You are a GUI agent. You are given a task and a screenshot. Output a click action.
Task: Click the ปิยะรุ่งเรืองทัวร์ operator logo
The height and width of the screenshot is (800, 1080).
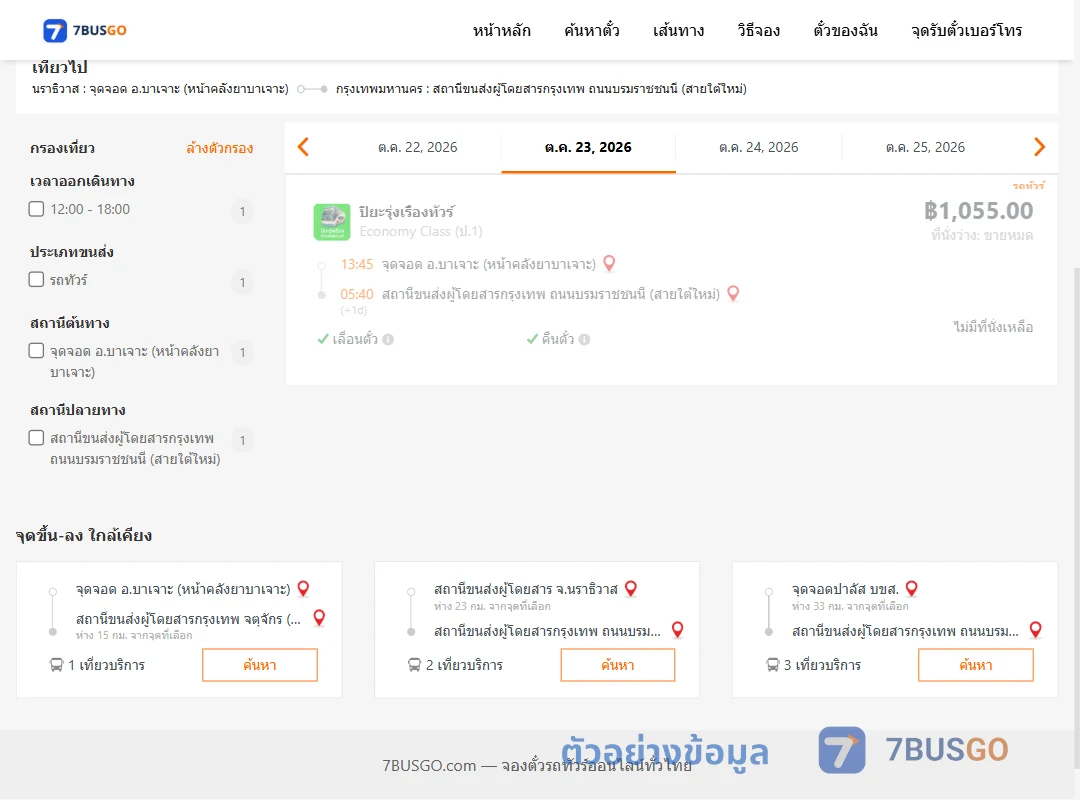pos(332,222)
